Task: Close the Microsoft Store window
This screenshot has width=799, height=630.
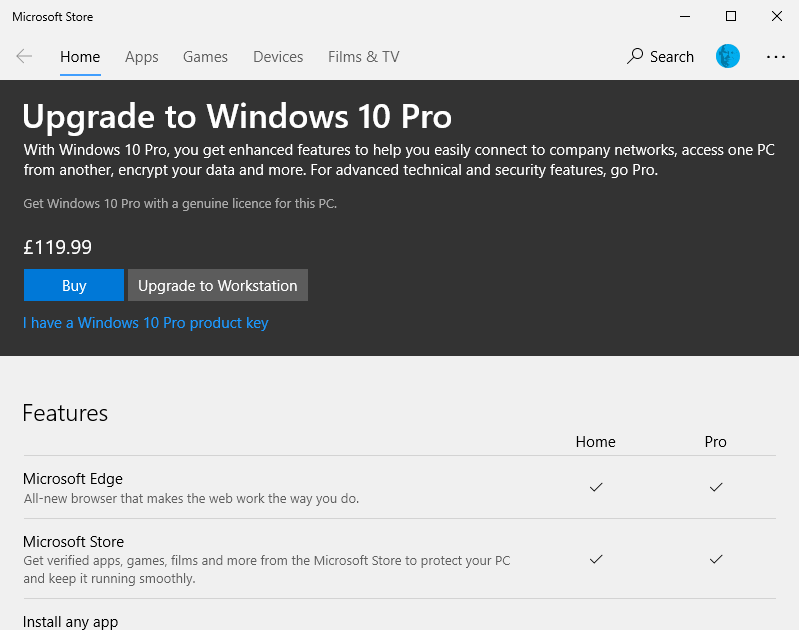Action: [776, 16]
